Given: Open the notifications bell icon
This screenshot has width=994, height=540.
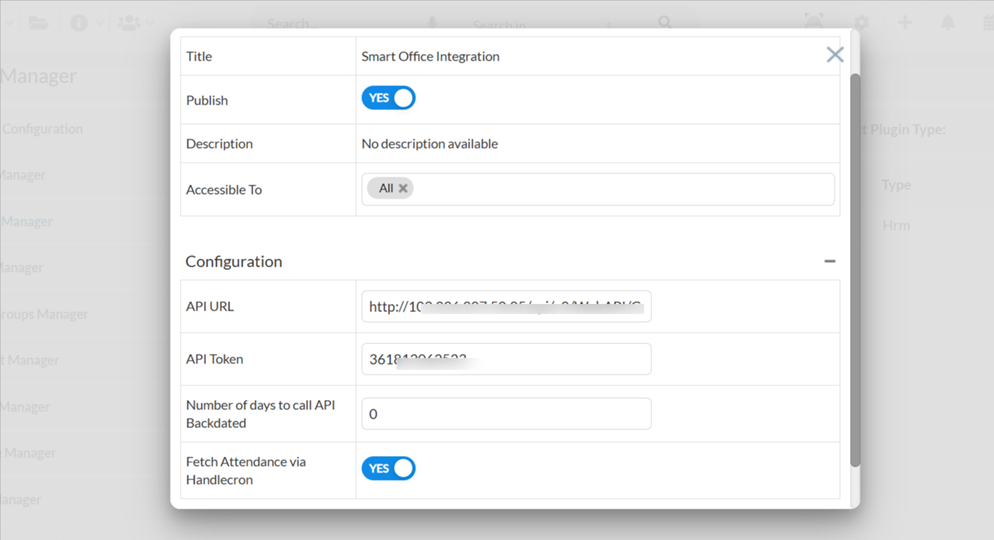Looking at the screenshot, I should (x=948, y=23).
